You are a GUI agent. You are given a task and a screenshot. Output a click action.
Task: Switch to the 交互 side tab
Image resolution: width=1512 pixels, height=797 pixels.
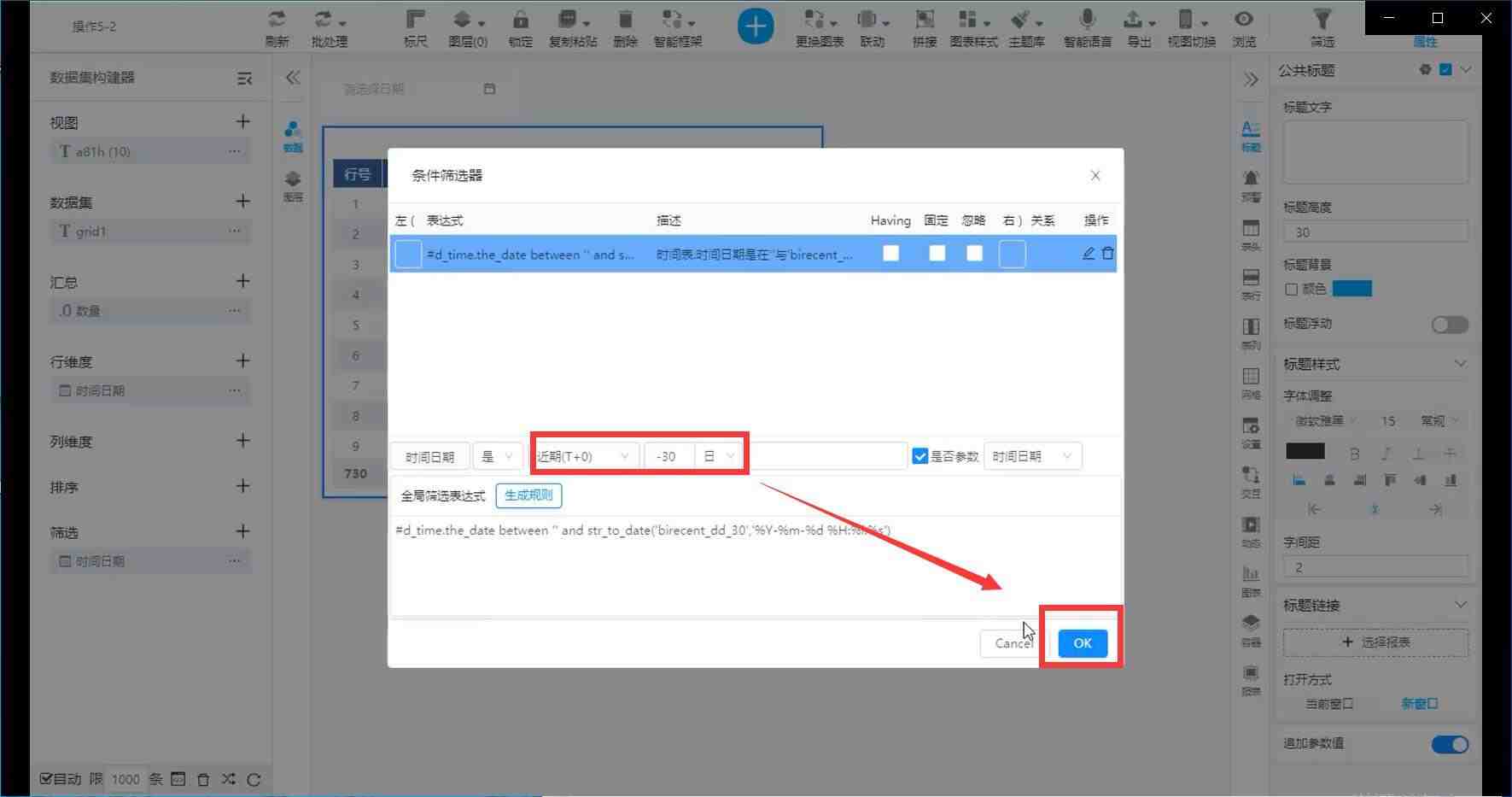[1251, 482]
